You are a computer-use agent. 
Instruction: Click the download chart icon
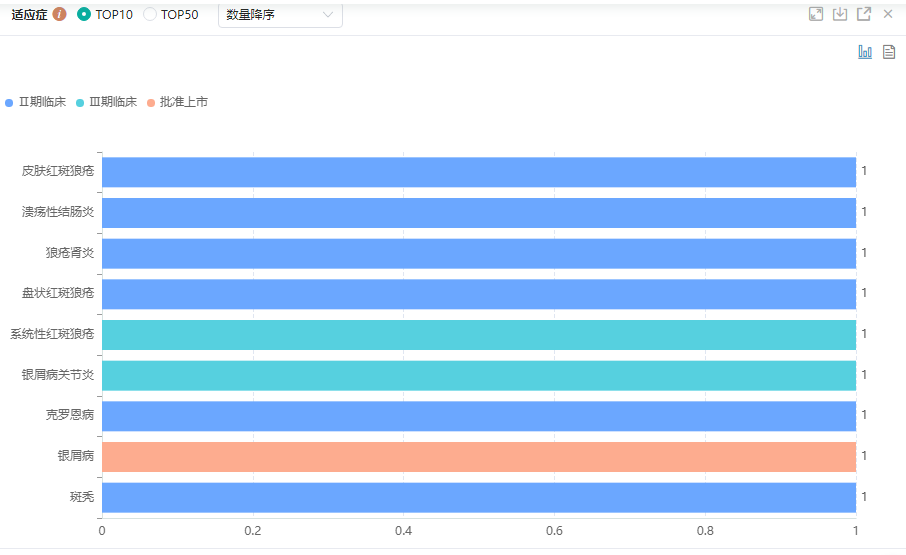coord(840,14)
